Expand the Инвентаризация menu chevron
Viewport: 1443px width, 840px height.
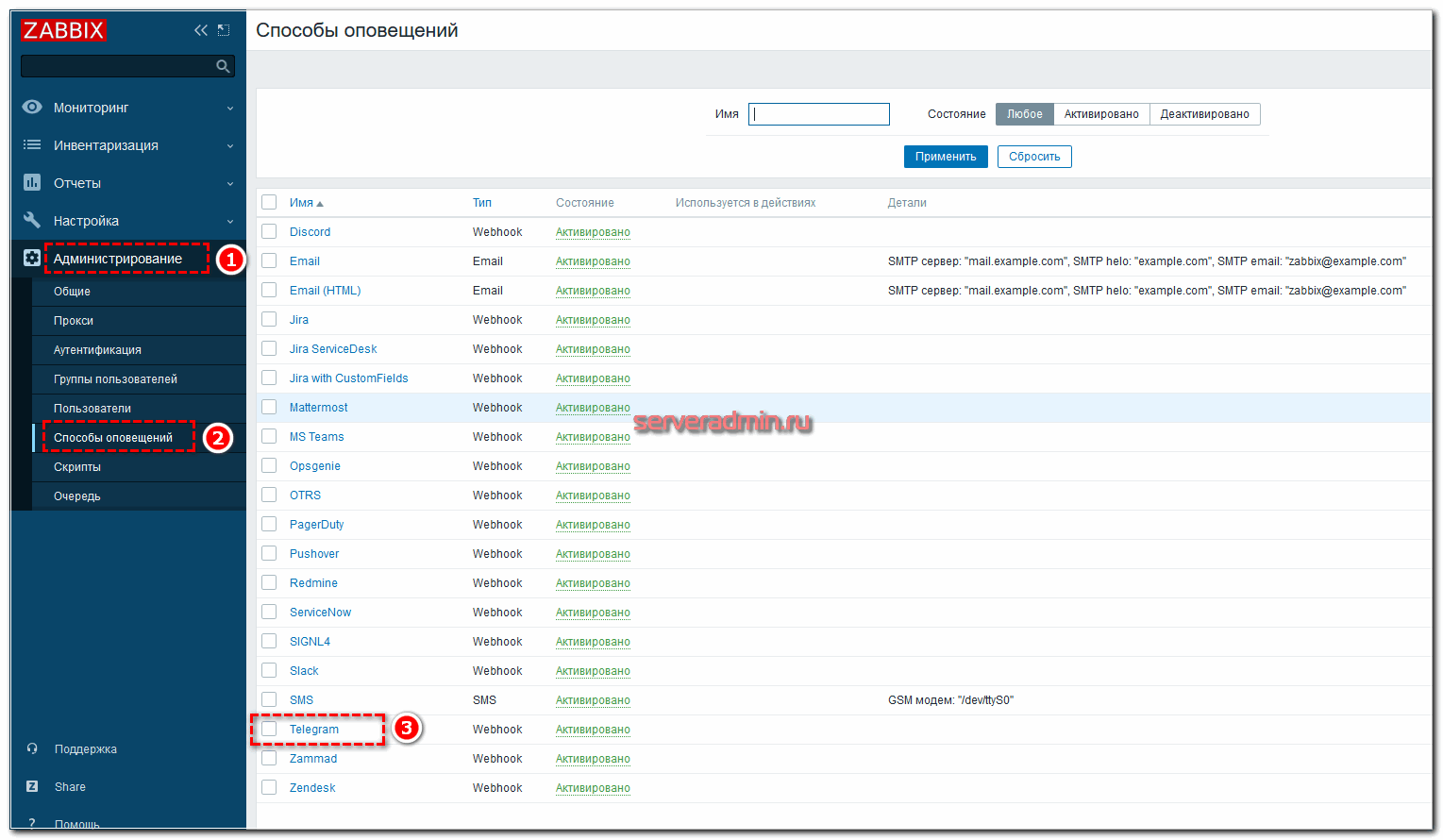pyautogui.click(x=230, y=146)
